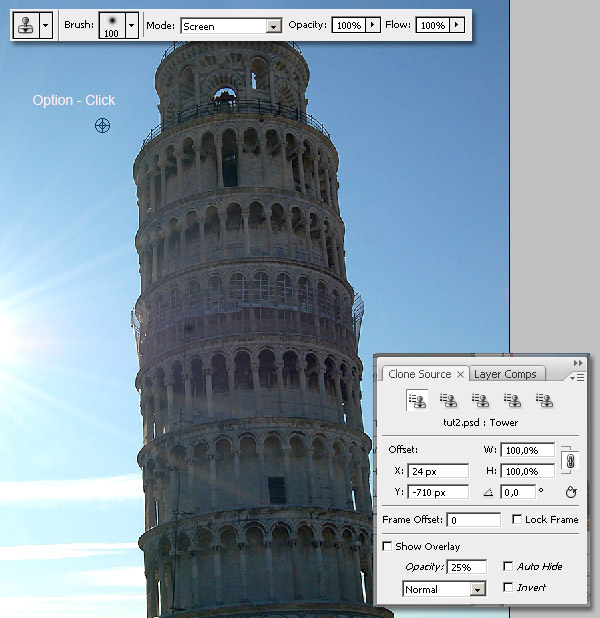The width and height of the screenshot is (600, 618).
Task: Click the rotation angle field showing 0,0
Action: [518, 492]
